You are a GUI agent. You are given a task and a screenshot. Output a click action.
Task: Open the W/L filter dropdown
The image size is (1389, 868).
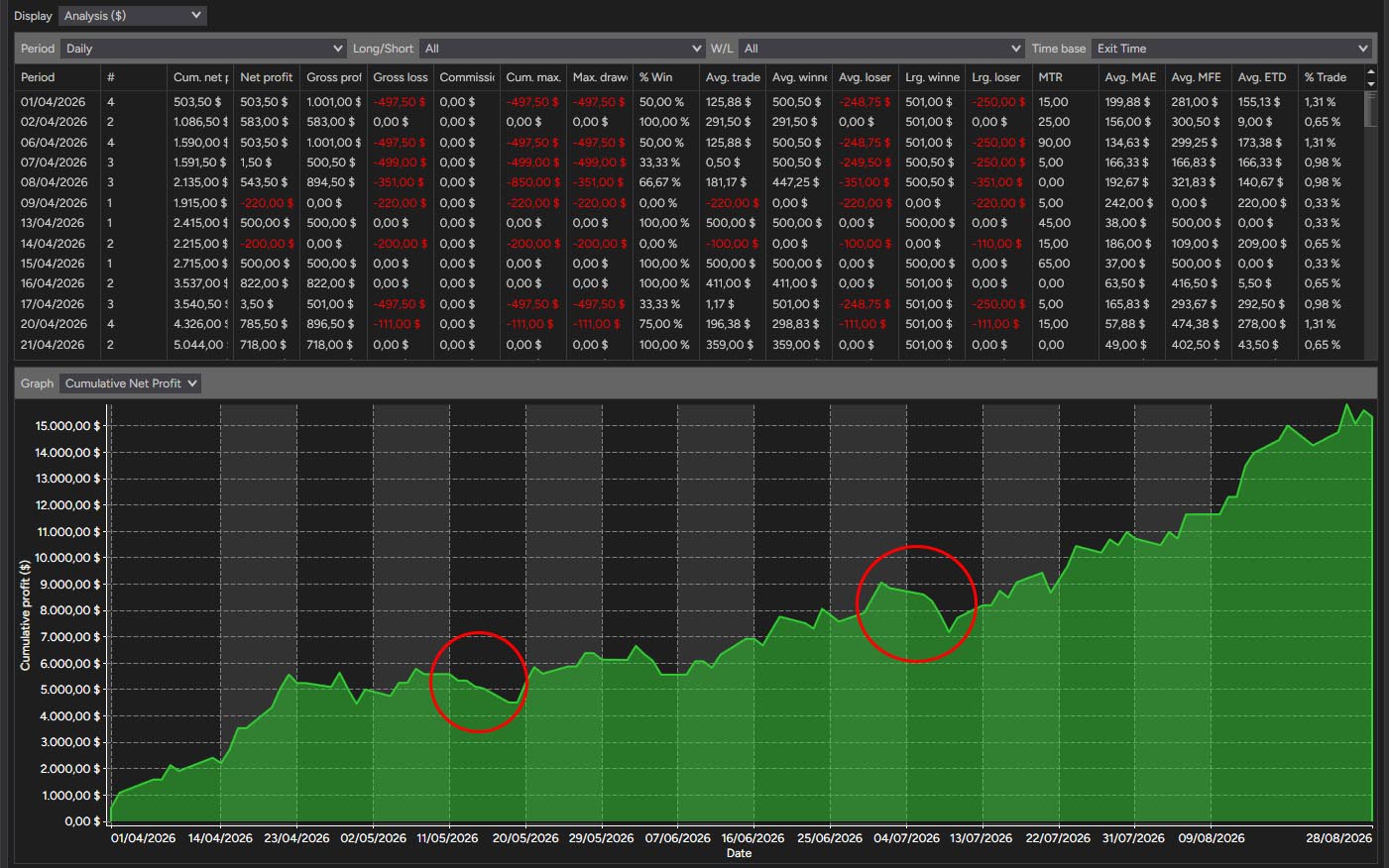pos(881,49)
